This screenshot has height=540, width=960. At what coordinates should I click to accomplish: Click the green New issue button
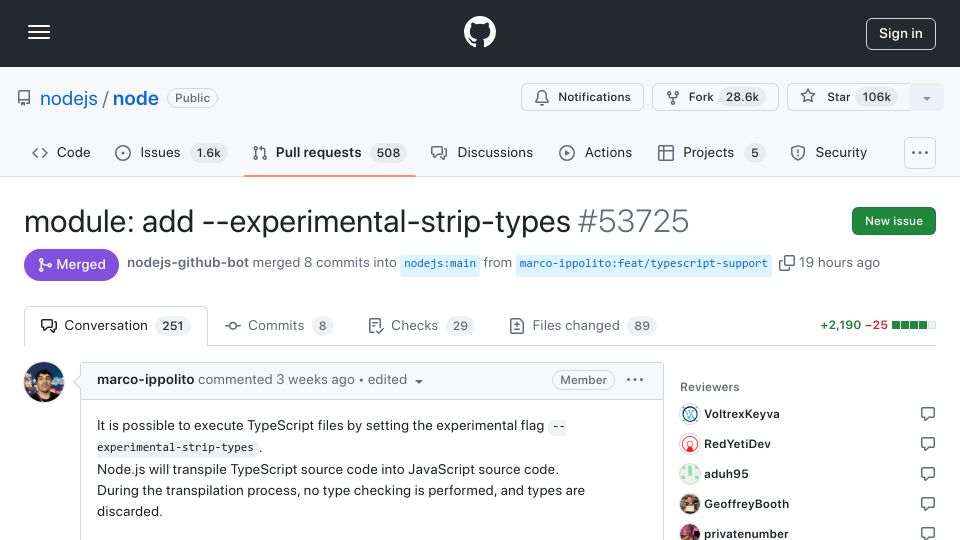(x=893, y=221)
